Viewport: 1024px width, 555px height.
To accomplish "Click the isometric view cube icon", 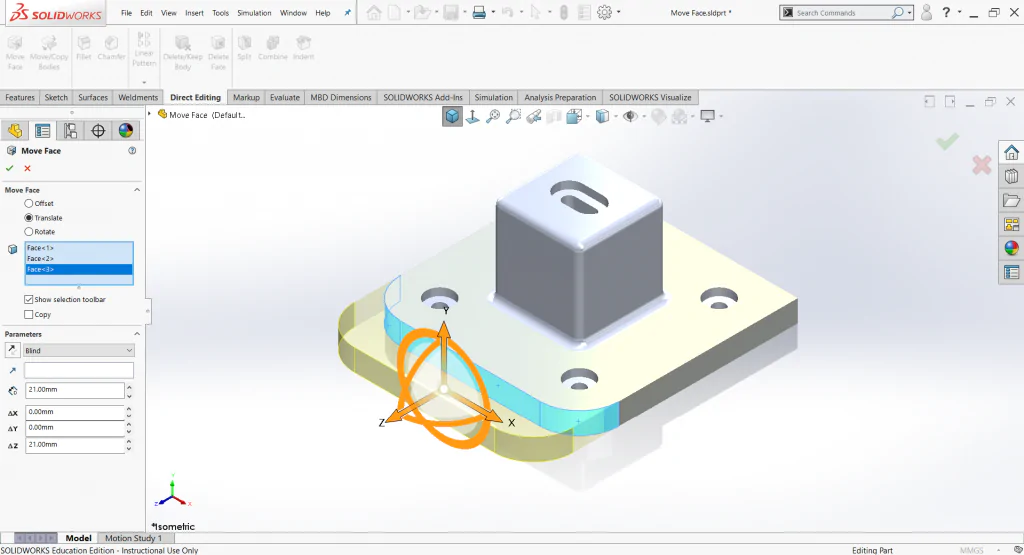I will point(452,116).
